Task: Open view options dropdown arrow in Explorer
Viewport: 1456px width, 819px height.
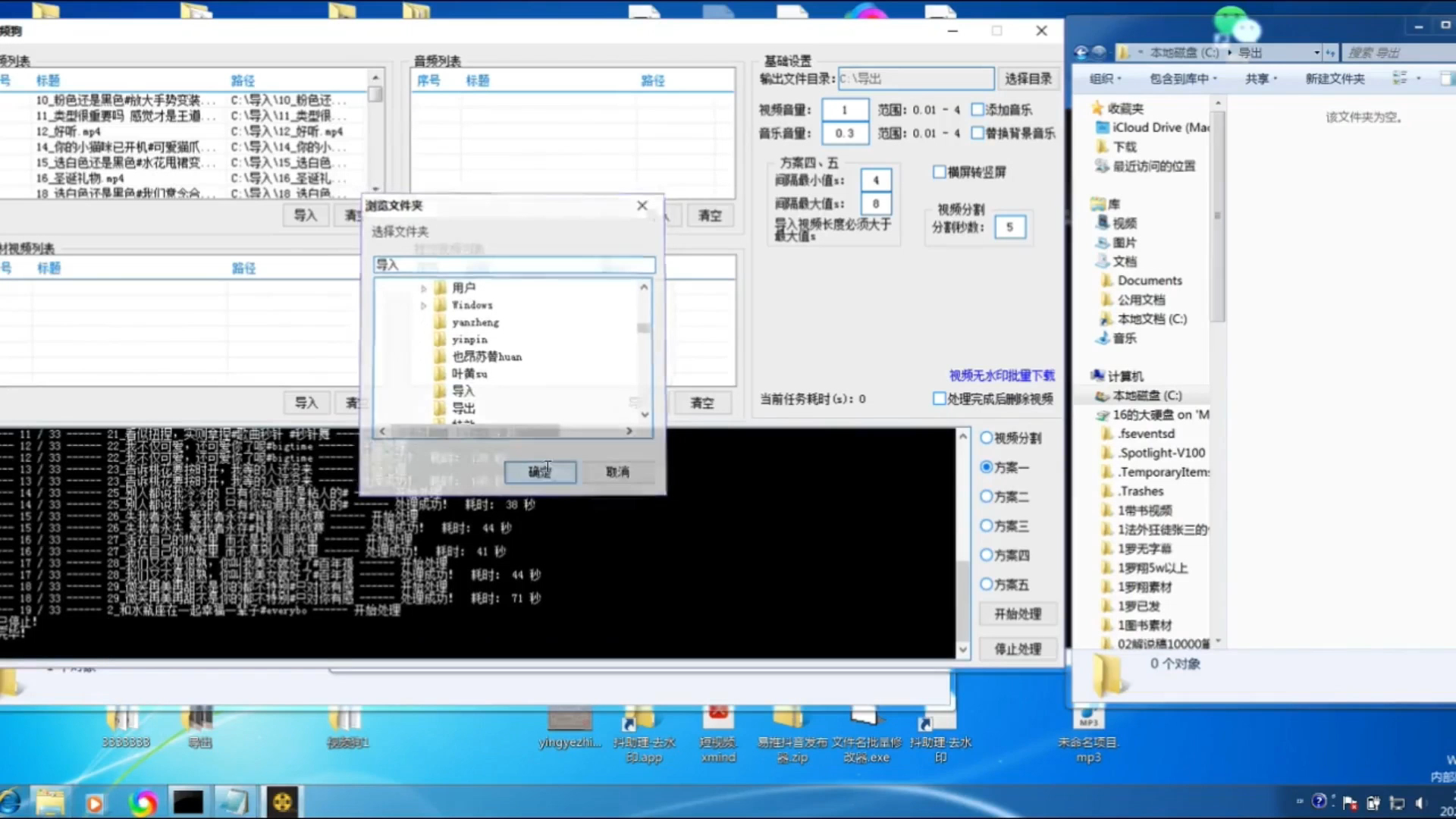Action: coord(1419,78)
